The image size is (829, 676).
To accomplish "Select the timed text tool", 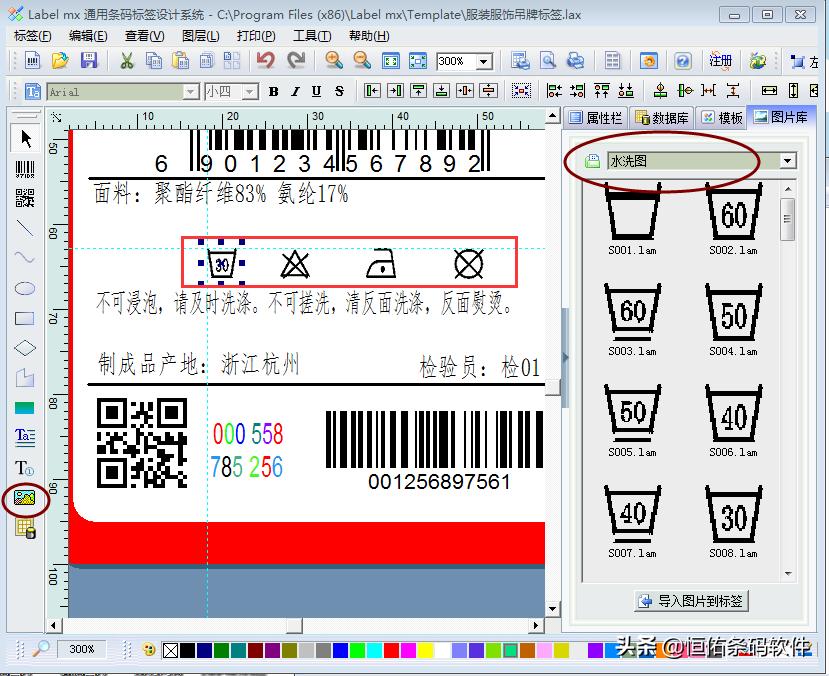I will point(25,468).
